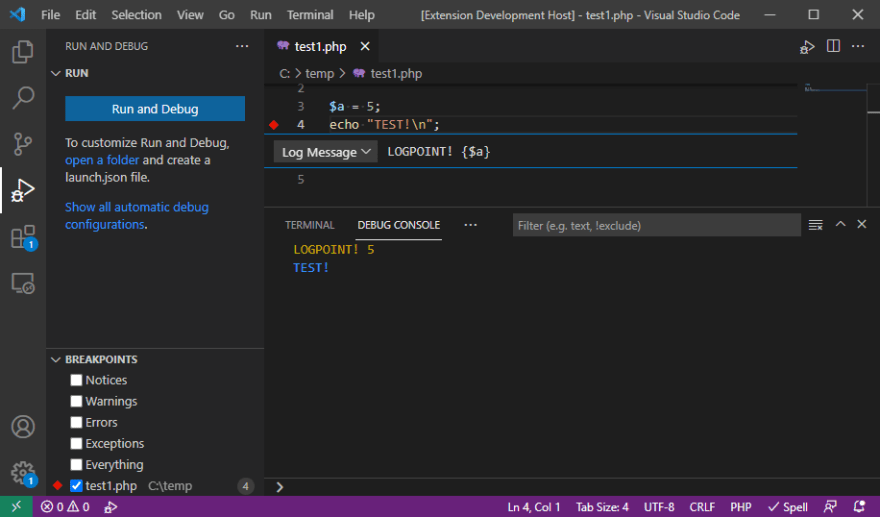Close the test1.php editor tab
The image size is (880, 517).
coord(365,46)
